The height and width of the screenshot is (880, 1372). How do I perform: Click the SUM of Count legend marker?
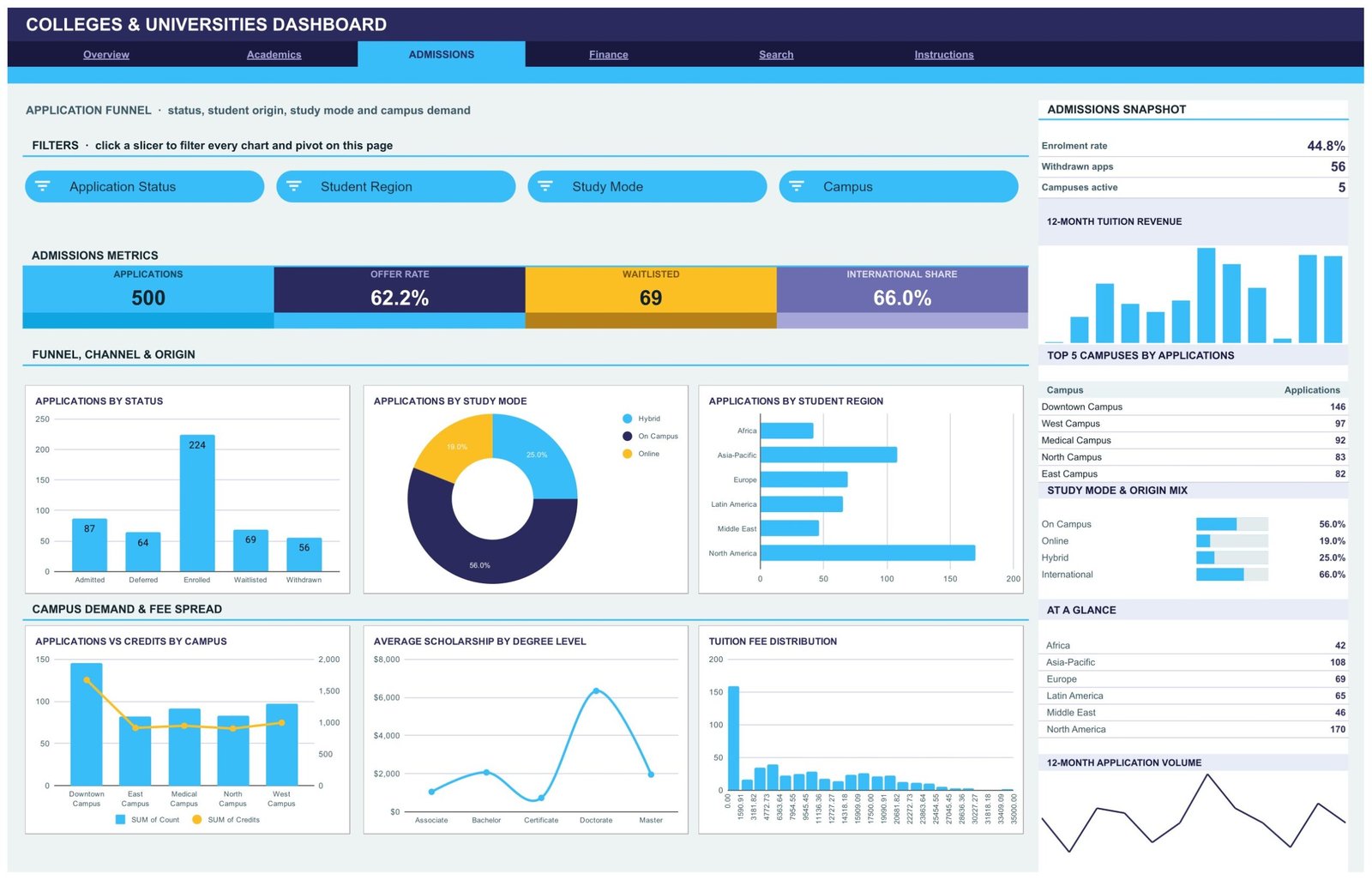point(120,819)
